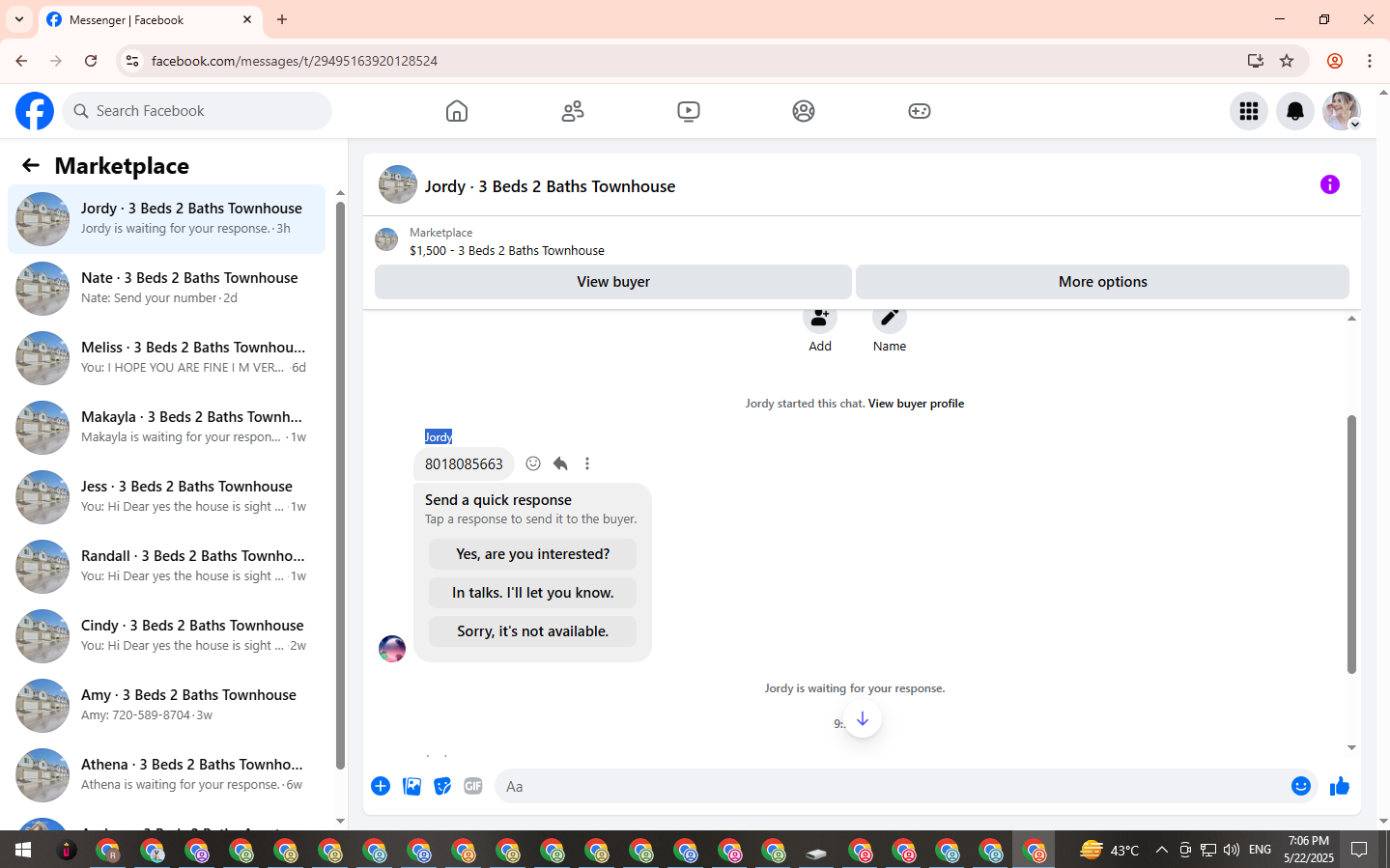Screen dimensions: 1390x868
Task: Attach a photo file icon
Action: [x=412, y=786]
